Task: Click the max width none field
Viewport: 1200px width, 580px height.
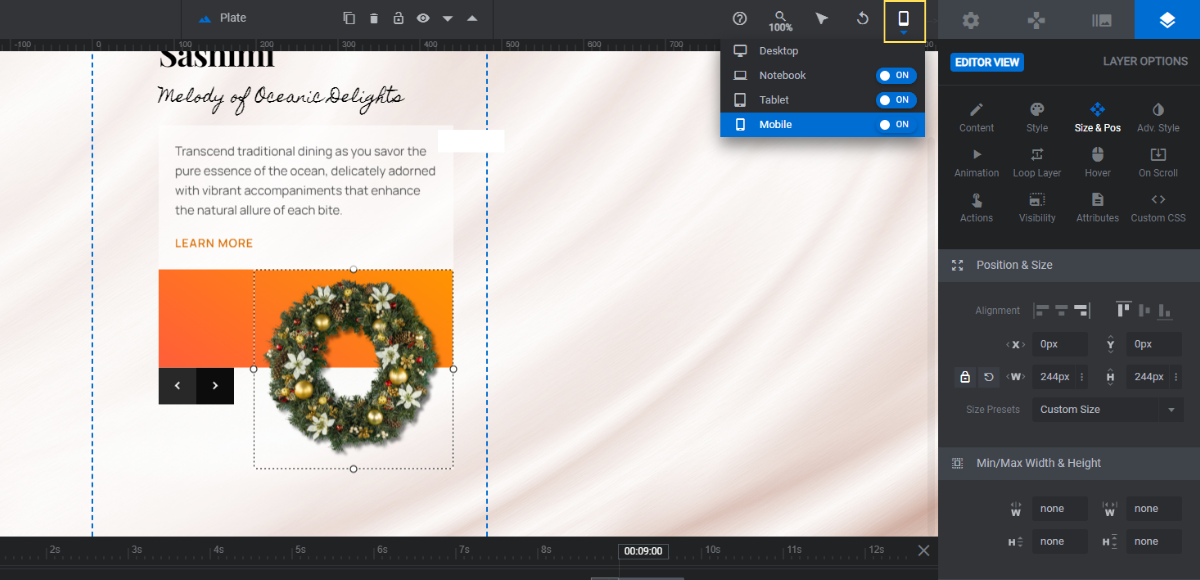Action: pos(1154,509)
